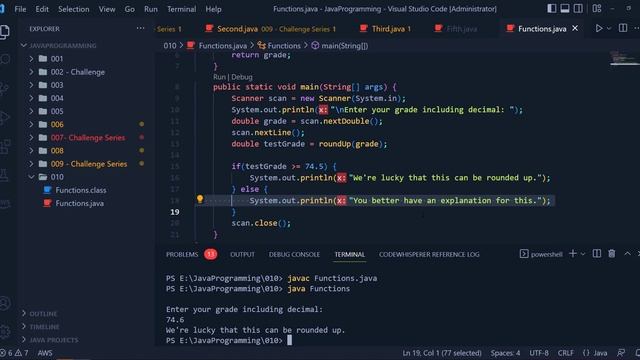
Task: Expand folder 007 - Challenge Series
Action: point(86,138)
